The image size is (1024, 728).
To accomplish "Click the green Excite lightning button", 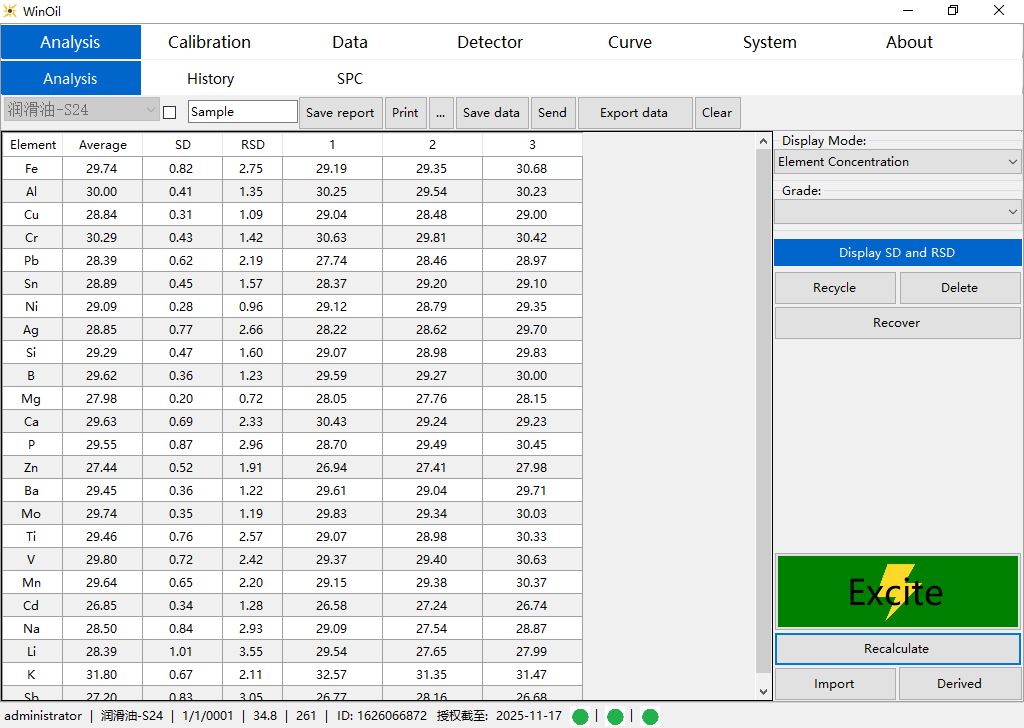I will (897, 592).
